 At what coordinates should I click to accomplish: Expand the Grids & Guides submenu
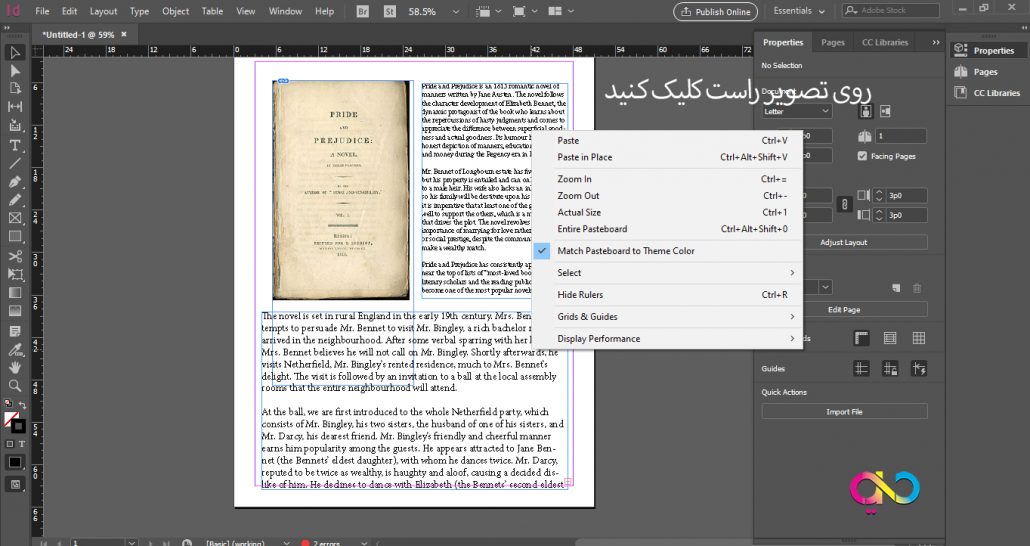pos(667,317)
